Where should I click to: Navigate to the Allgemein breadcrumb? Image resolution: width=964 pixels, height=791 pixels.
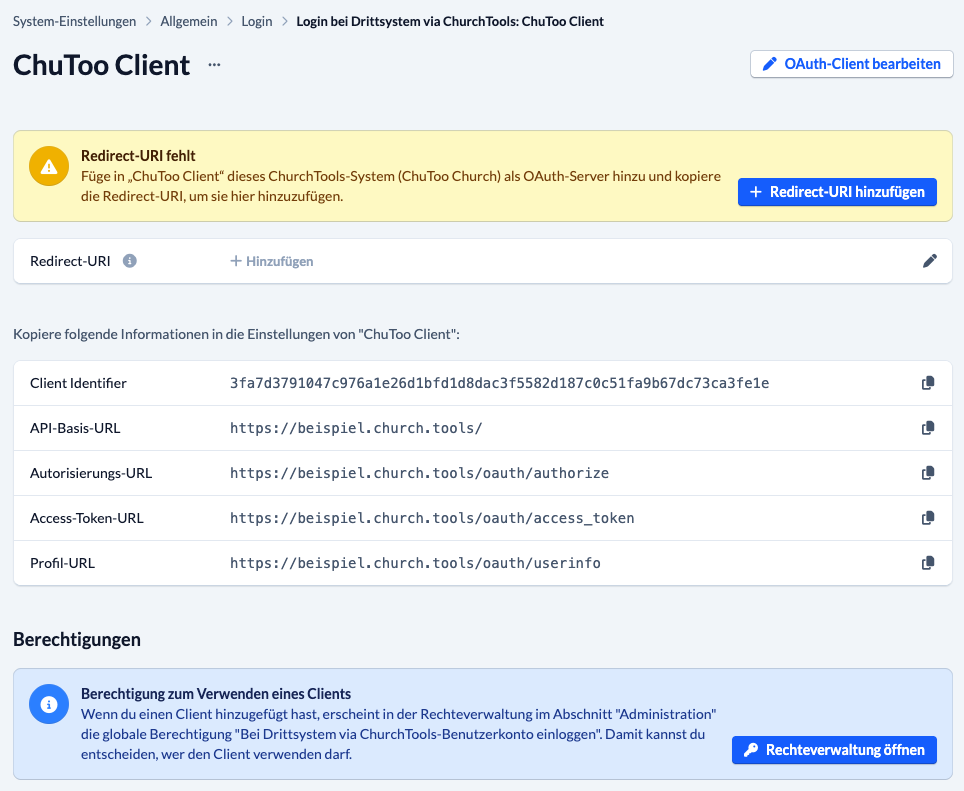click(x=188, y=21)
